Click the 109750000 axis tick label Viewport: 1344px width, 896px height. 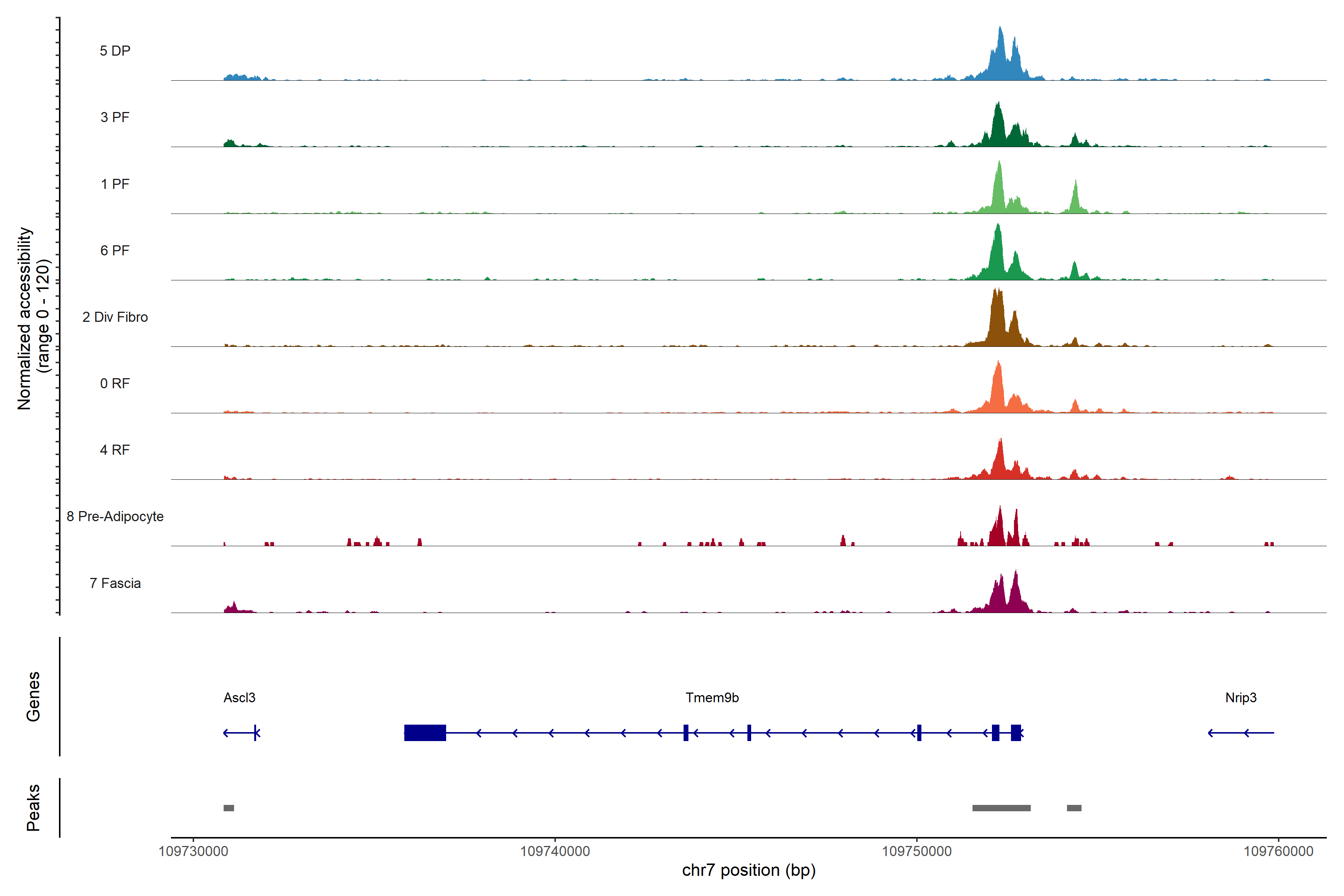click(x=917, y=851)
